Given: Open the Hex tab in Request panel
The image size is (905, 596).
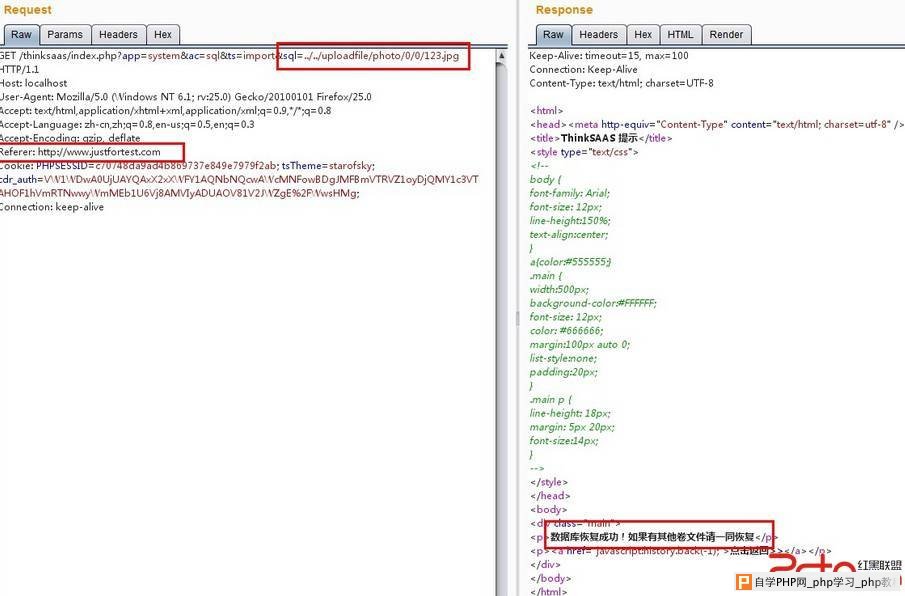Looking at the screenshot, I should click(x=163, y=35).
